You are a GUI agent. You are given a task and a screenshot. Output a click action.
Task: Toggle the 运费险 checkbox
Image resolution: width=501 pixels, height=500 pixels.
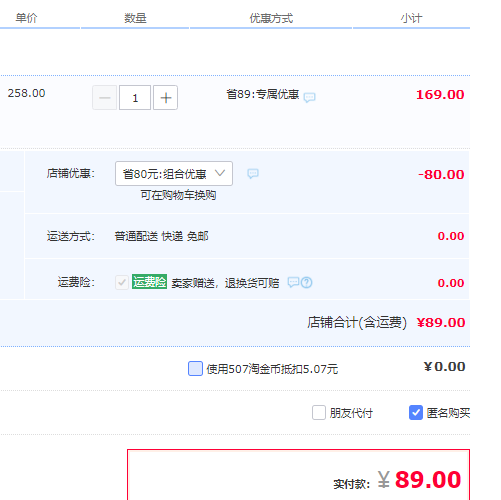[122, 282]
